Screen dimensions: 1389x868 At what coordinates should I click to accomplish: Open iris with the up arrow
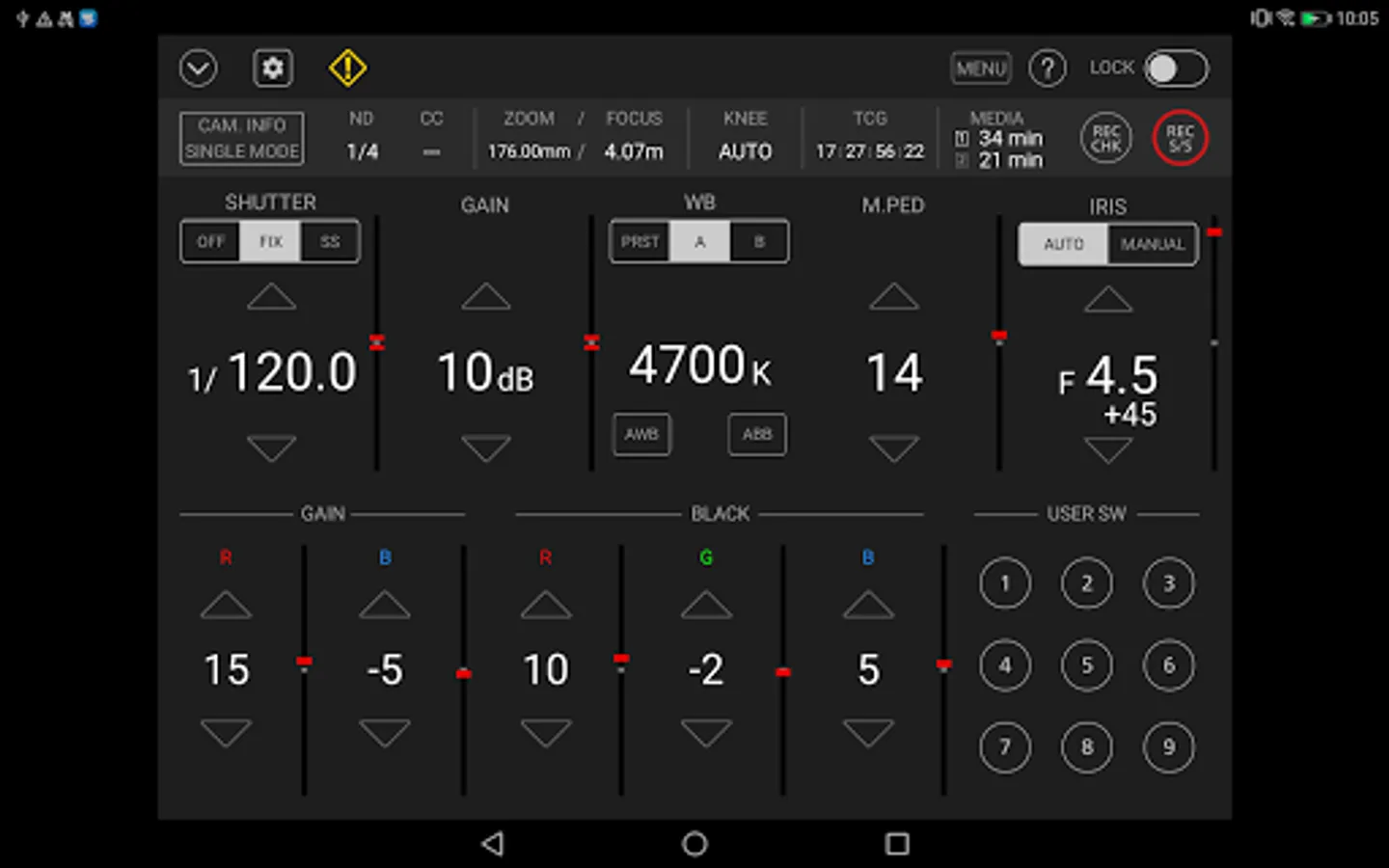pos(1108,299)
